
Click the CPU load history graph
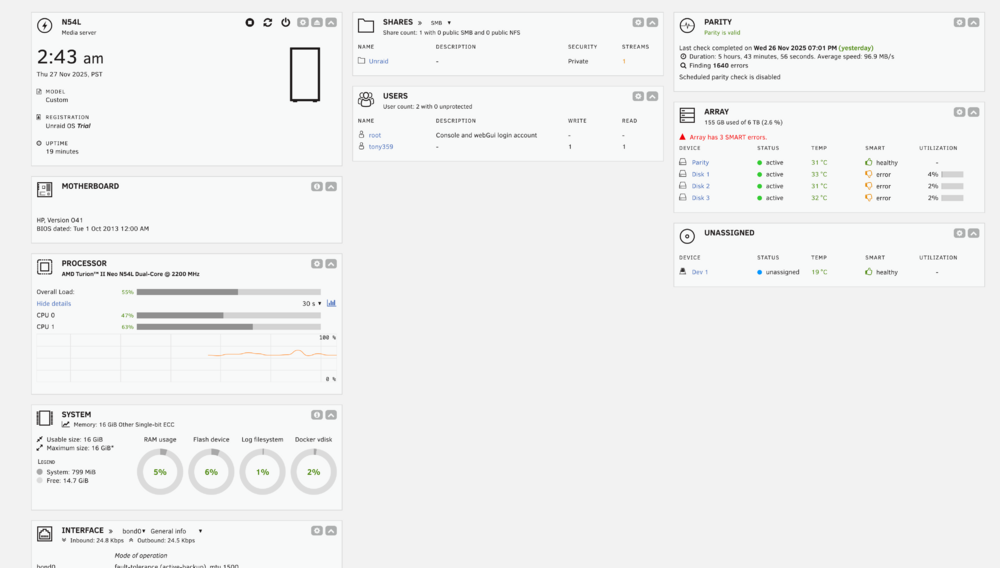point(186,358)
